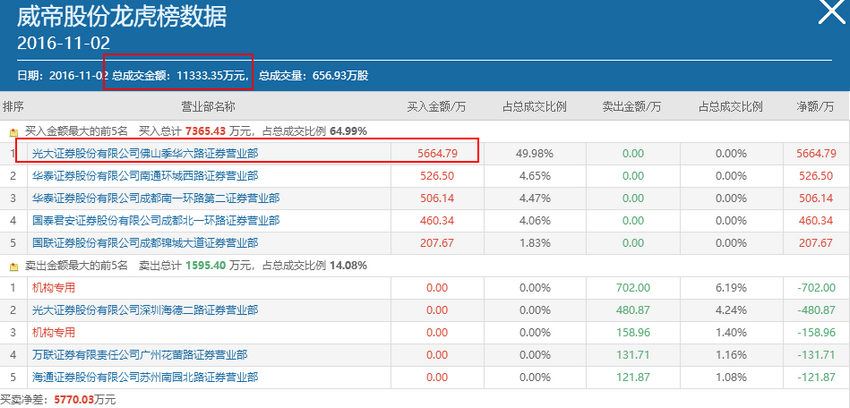This screenshot has height=408, width=850.
Task: Click the 2016-11-02 date subtitle
Action: tap(63, 43)
